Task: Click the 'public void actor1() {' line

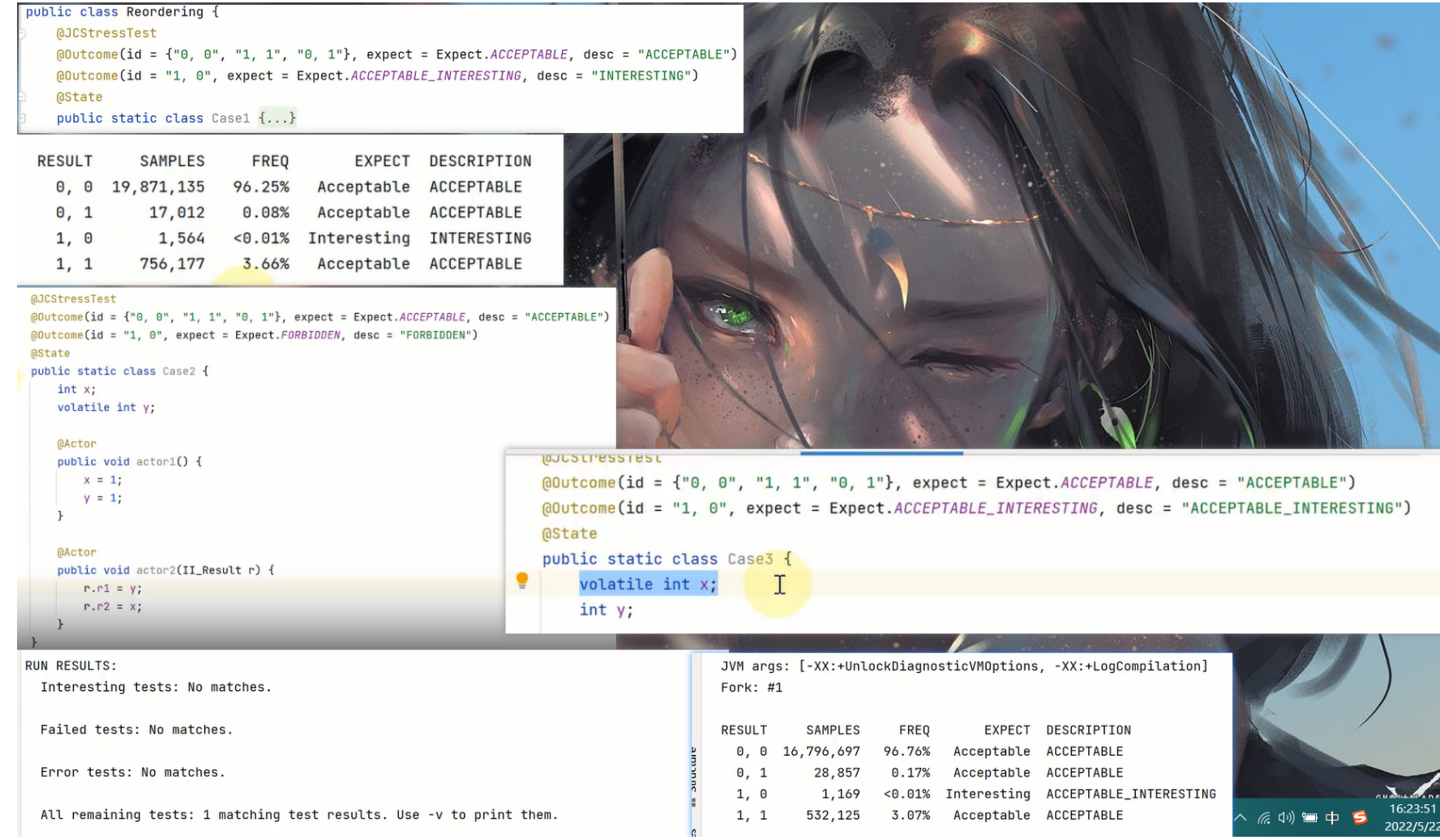Action: (129, 461)
